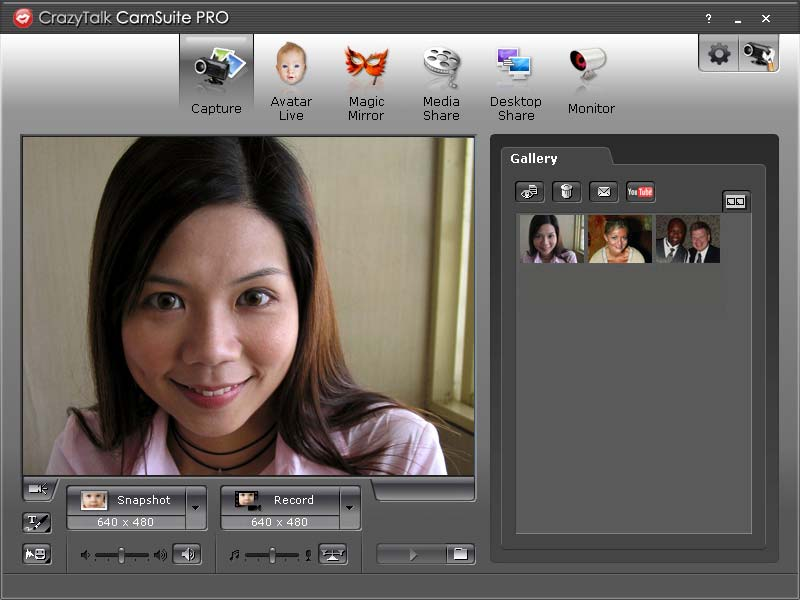Click the microphone icon by the slider
Viewport: 800px width, 600px height.
pos(308,555)
